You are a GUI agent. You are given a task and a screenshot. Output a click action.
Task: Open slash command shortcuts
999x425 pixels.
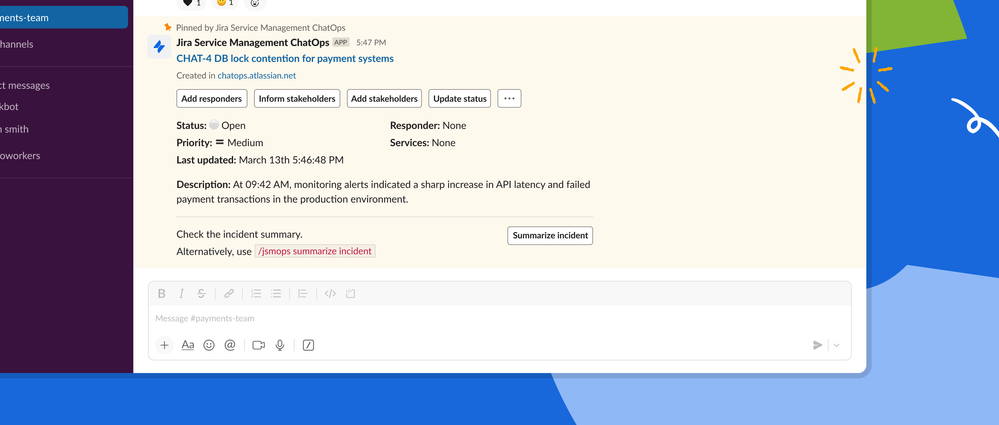(x=308, y=345)
